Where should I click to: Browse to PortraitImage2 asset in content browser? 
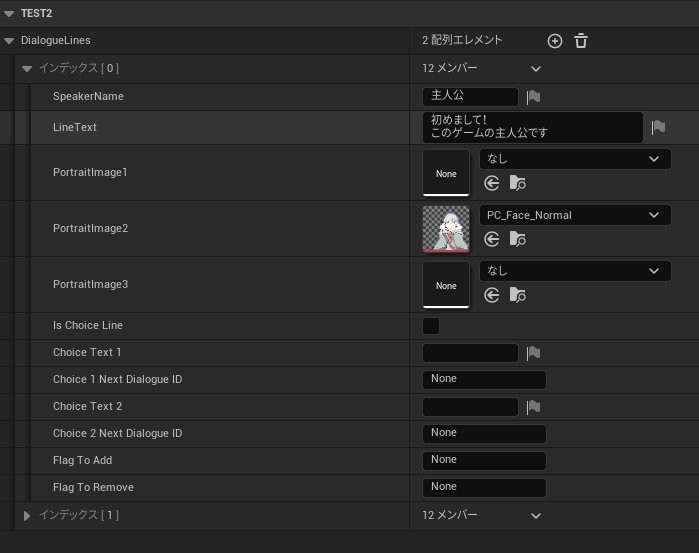click(517, 239)
